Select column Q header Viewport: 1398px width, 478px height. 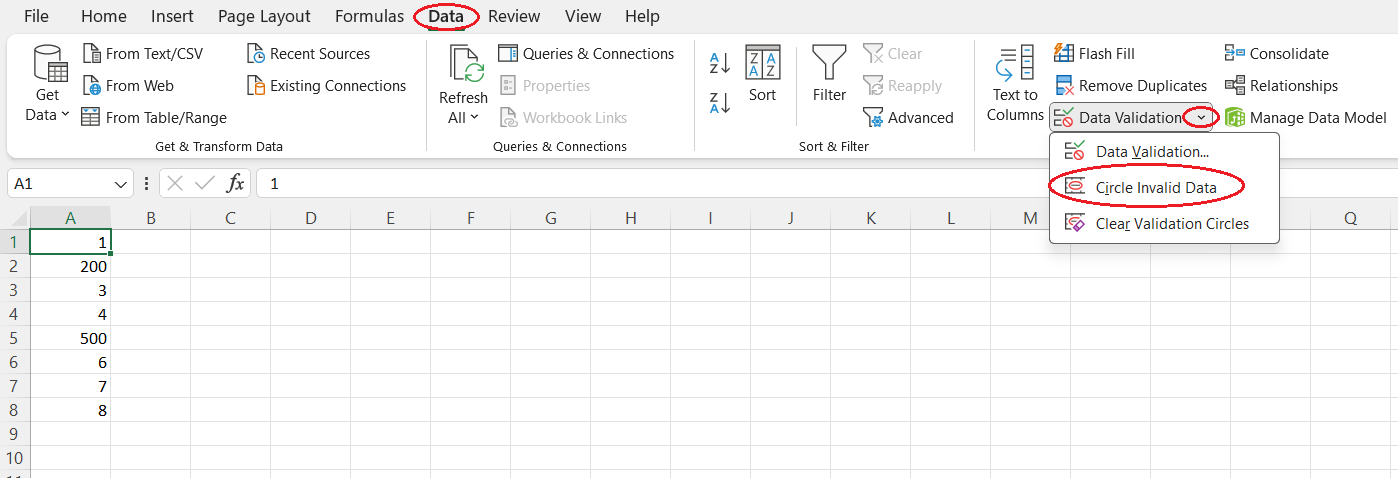(x=1350, y=218)
